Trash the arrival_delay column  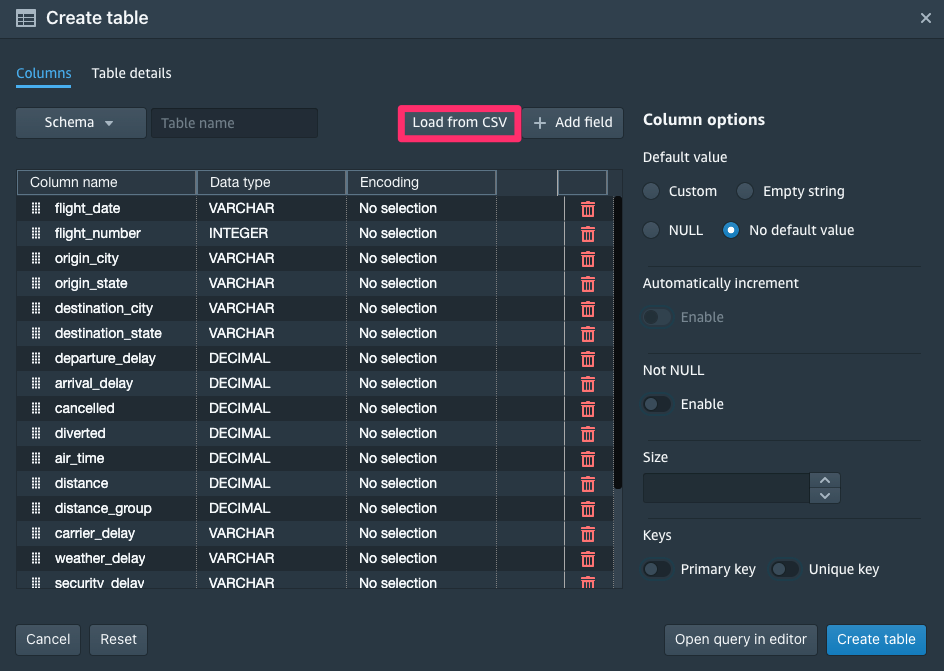pos(588,384)
